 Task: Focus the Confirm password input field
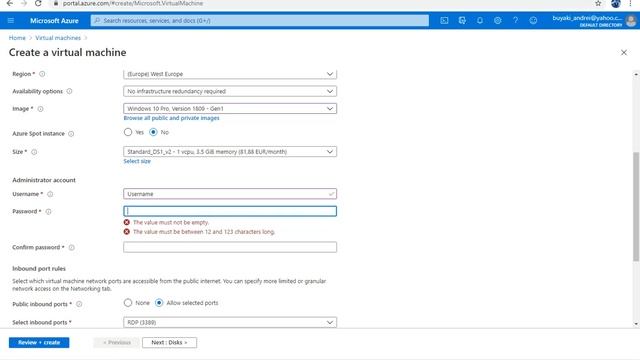pos(230,247)
